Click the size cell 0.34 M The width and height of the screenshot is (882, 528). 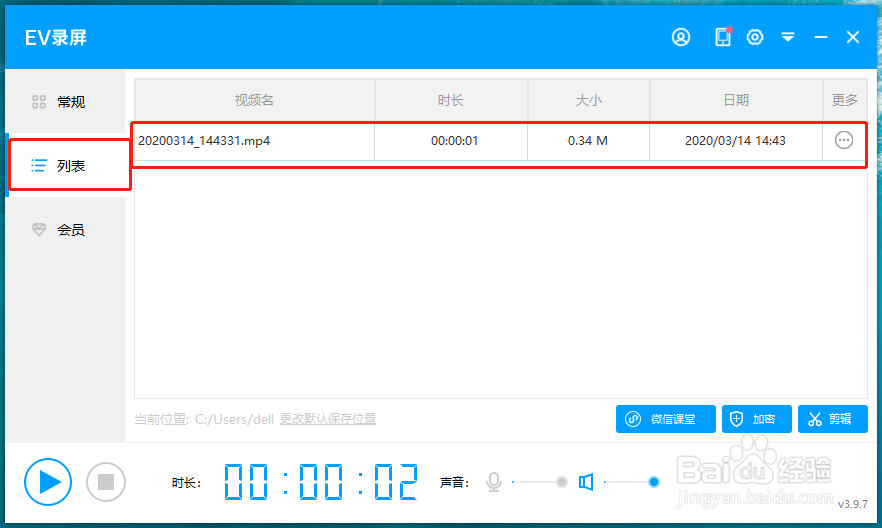[x=588, y=141]
